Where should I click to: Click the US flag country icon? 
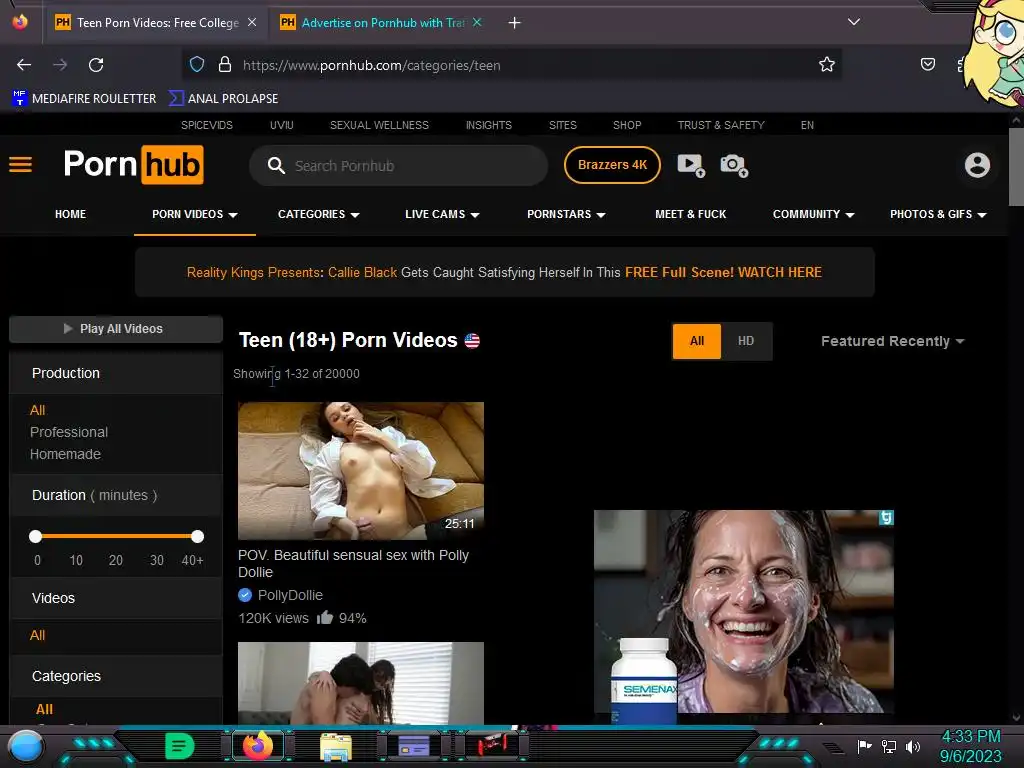pos(472,340)
